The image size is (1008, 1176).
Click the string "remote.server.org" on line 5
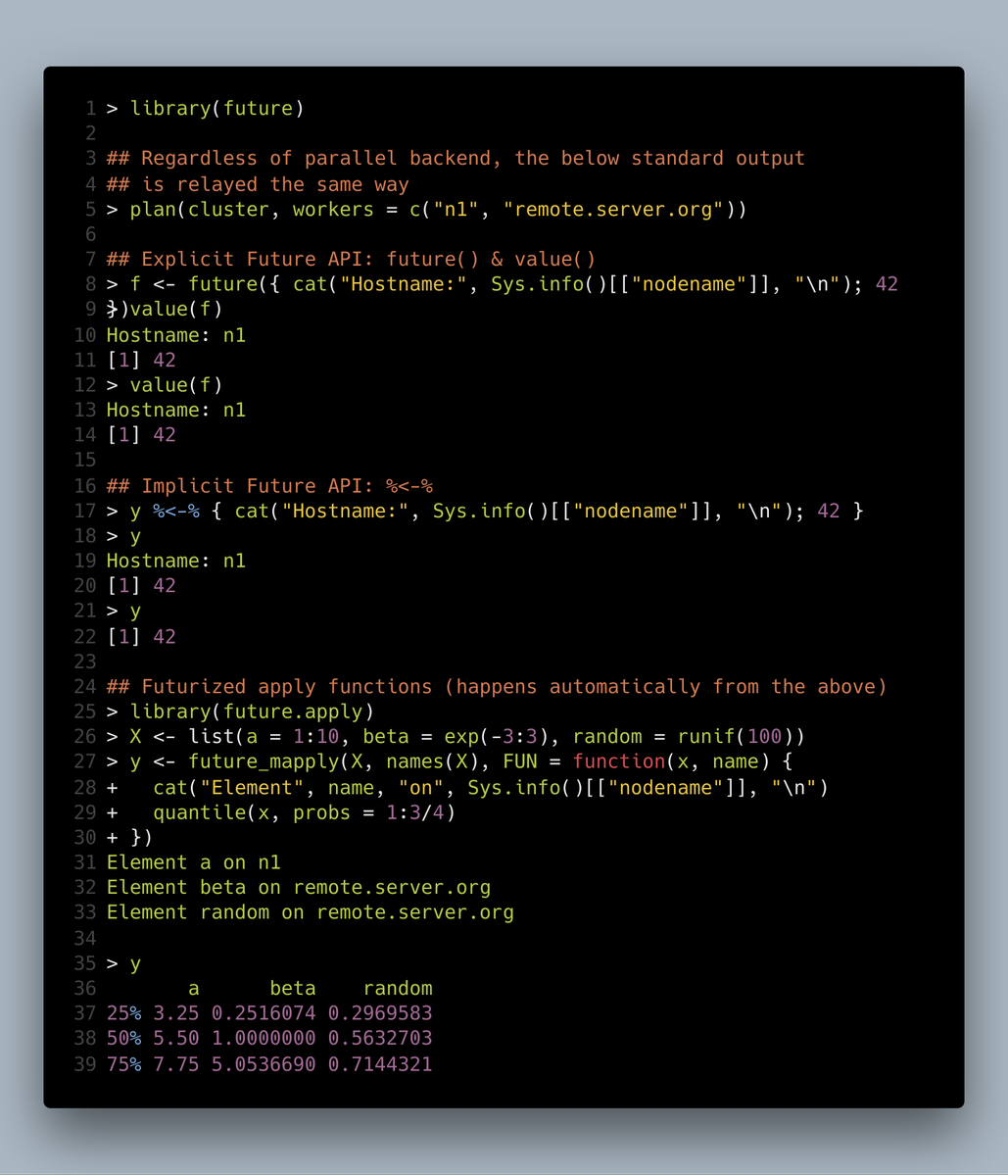(614, 209)
